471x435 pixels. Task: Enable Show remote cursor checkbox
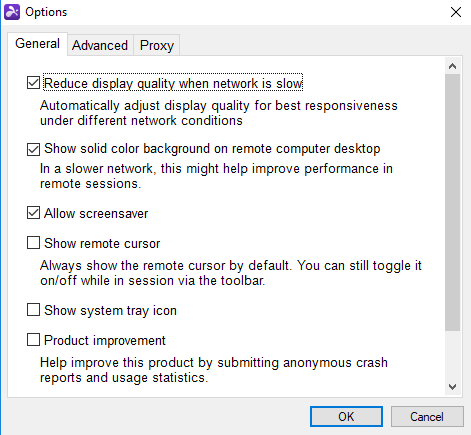point(33,243)
